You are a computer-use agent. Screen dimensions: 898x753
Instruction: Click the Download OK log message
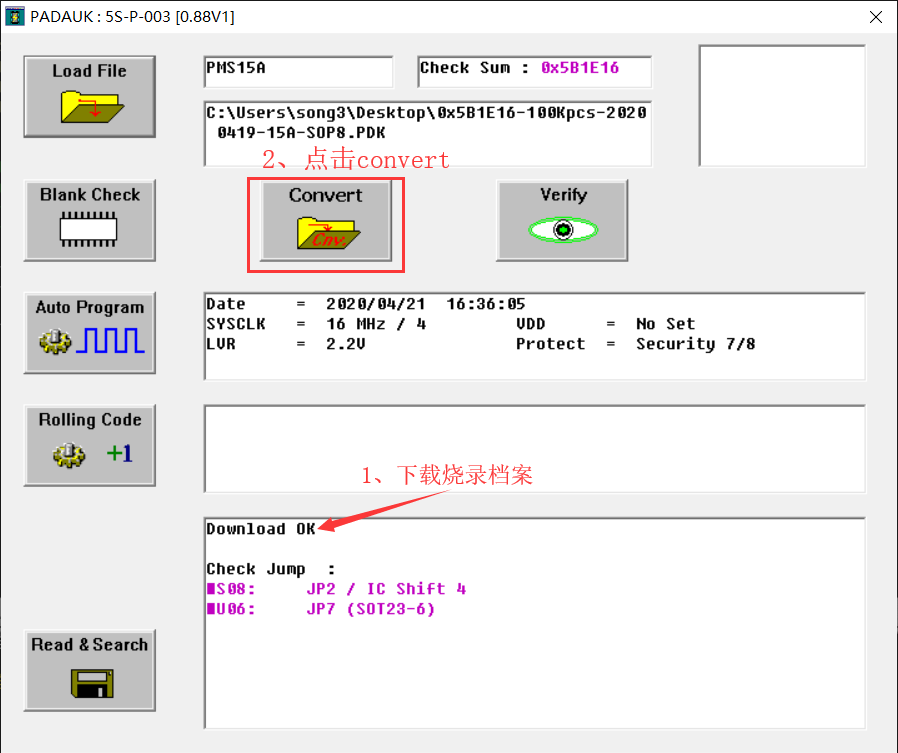point(260,529)
